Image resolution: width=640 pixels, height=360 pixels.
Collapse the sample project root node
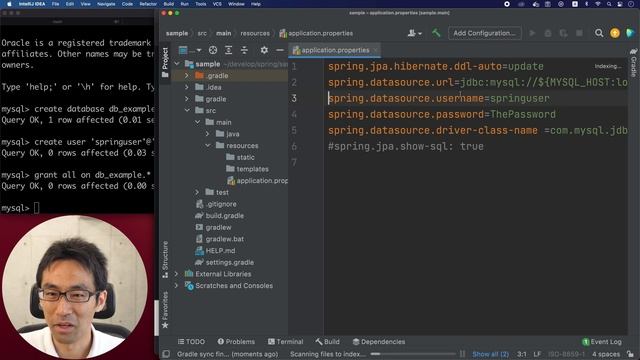point(177,64)
